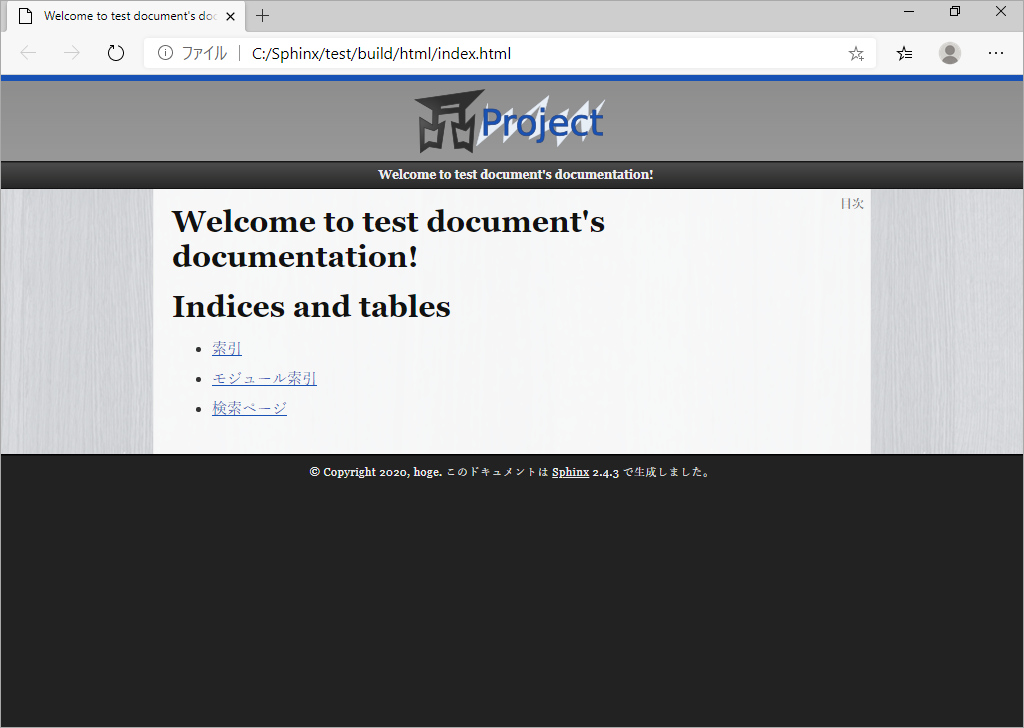This screenshot has height=728, width=1024.
Task: Close the Welcome to test document tab
Action: click(x=231, y=16)
